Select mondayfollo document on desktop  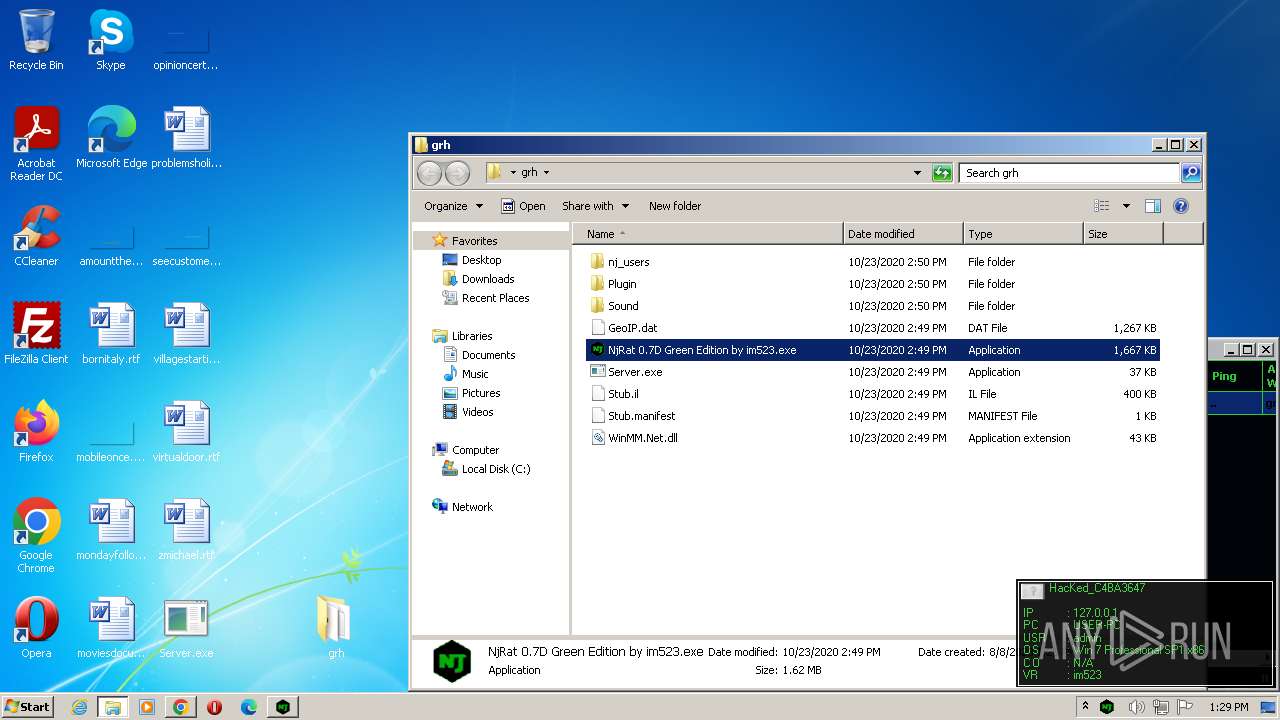click(x=111, y=530)
